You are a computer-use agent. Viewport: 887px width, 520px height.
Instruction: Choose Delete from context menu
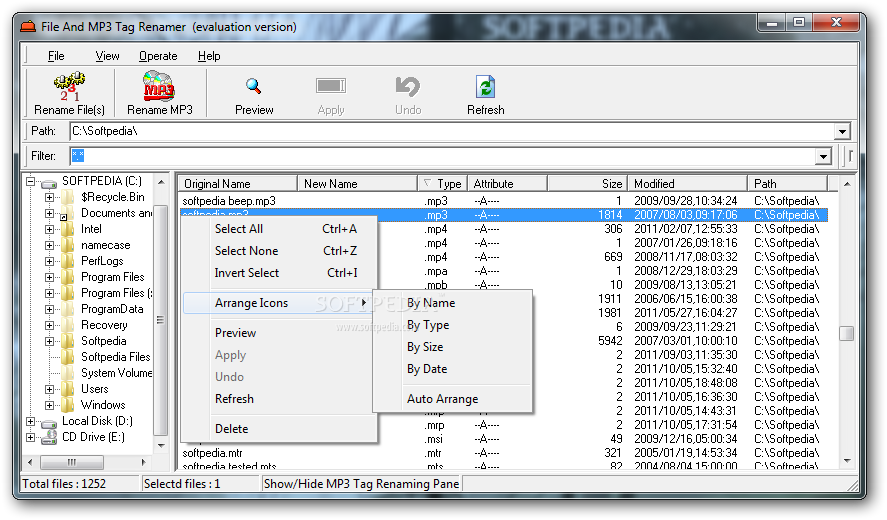[280, 429]
